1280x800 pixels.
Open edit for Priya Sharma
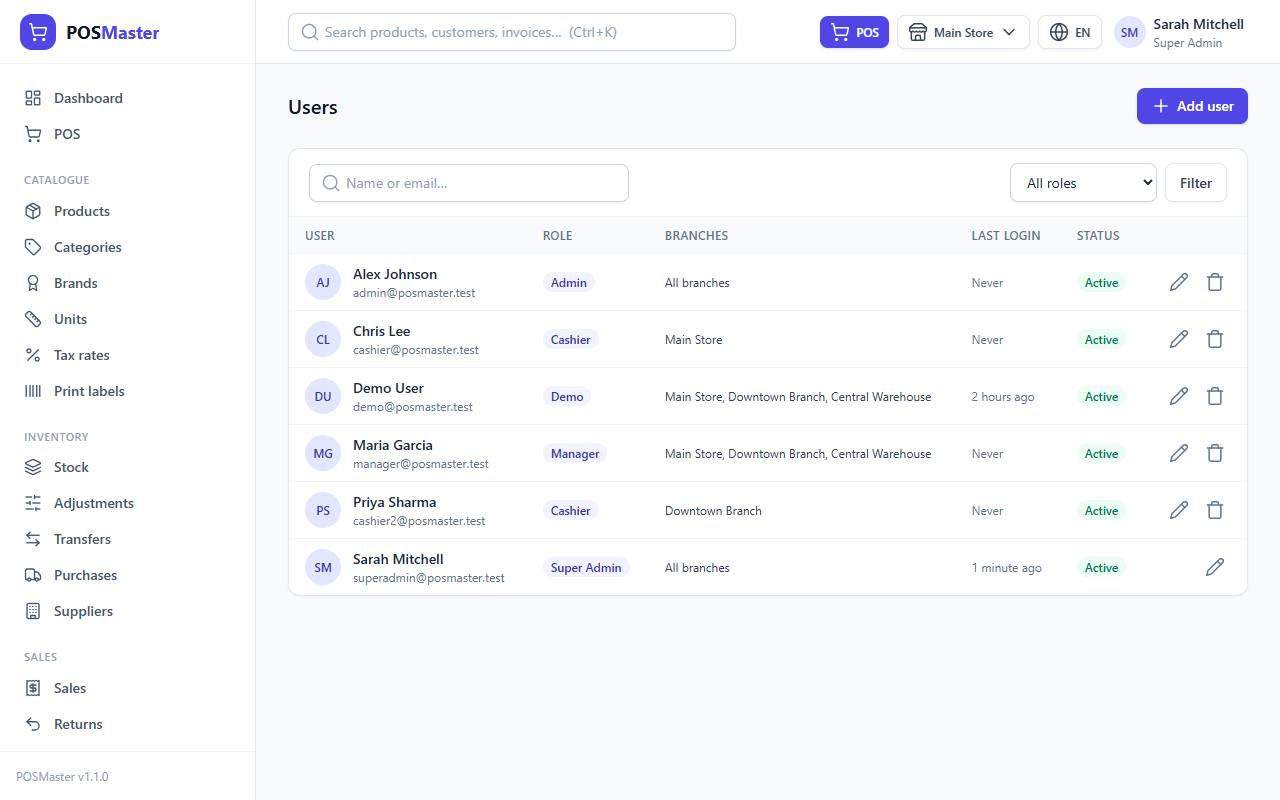[x=1179, y=510]
